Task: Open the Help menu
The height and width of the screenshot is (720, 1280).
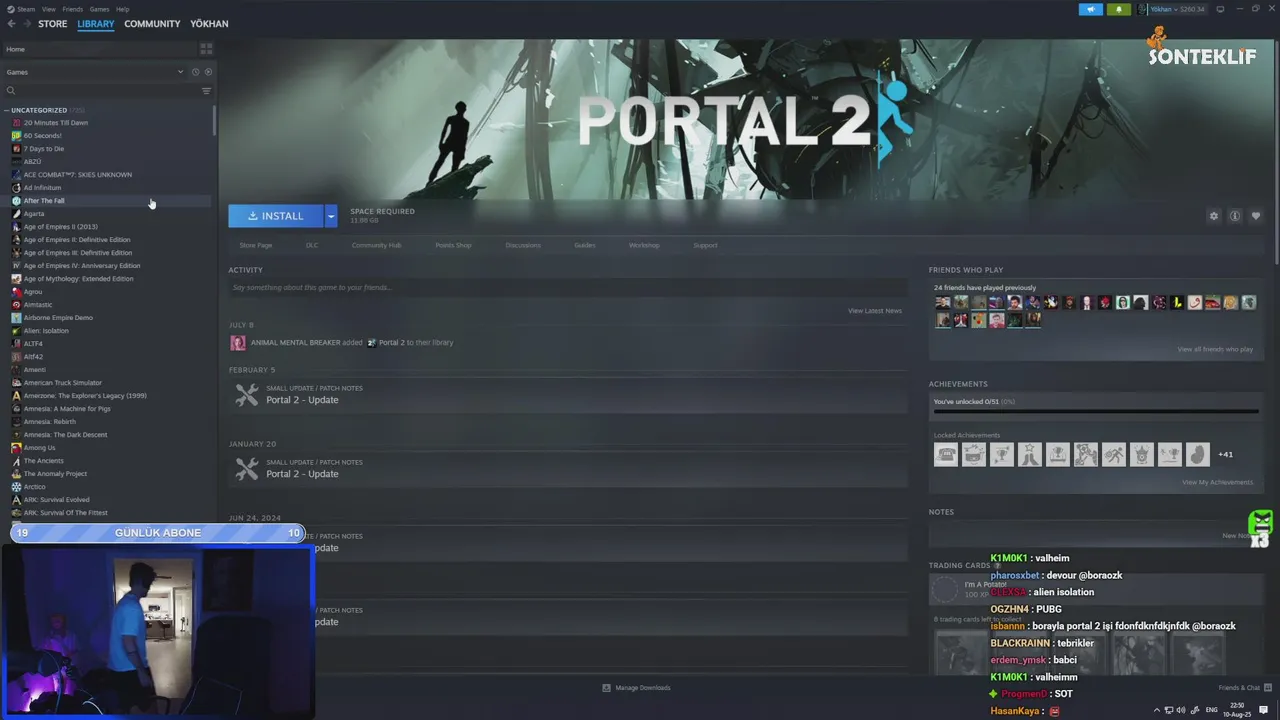Action: (122, 9)
